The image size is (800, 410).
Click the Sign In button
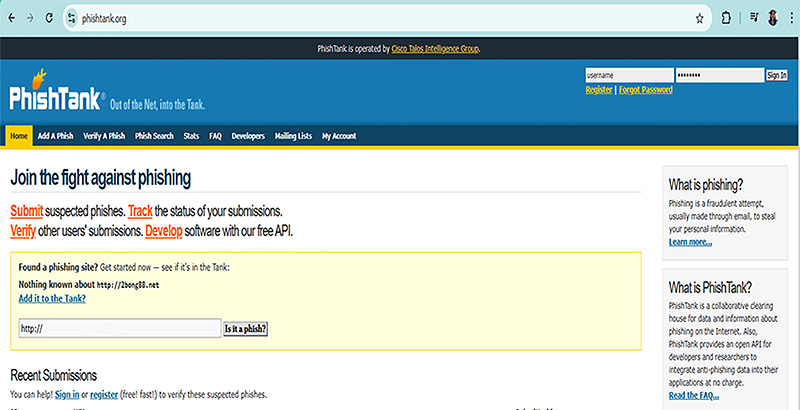click(x=777, y=75)
